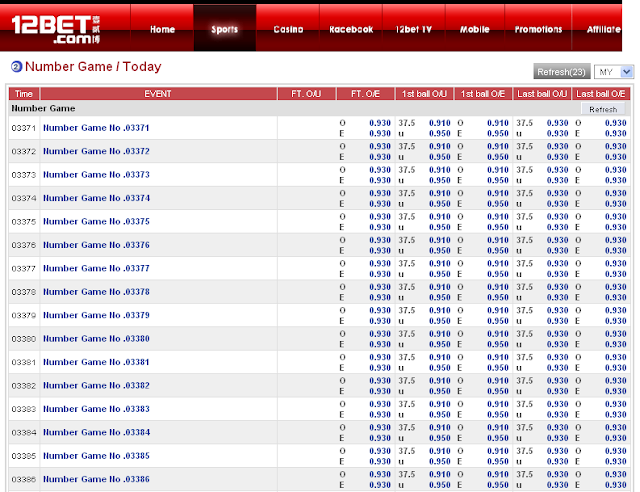Select 1st ball under 0.950 for game 03378
Screen dimensions: 640x492
[440, 298]
